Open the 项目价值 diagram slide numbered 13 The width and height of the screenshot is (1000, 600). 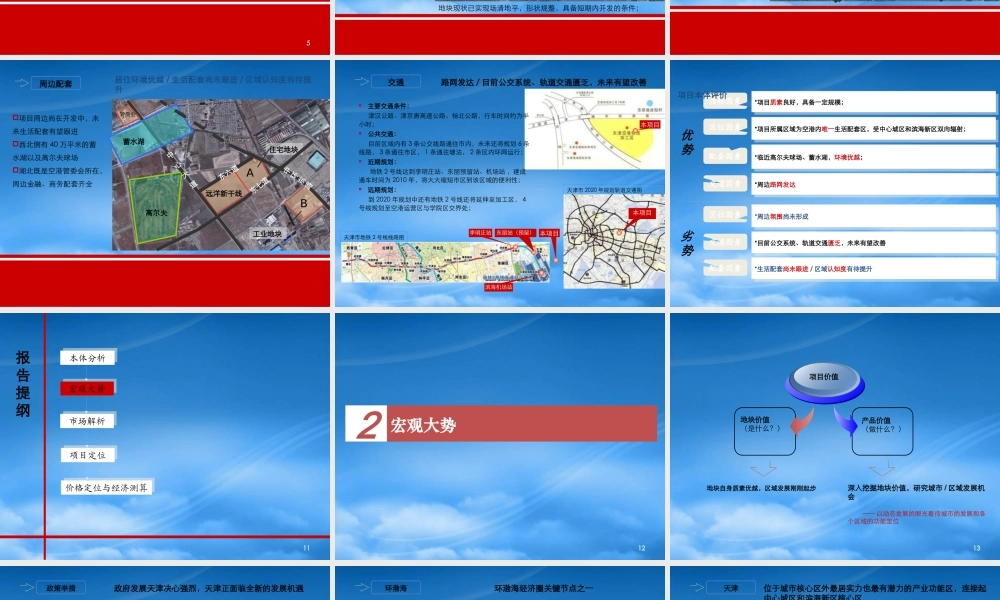834,436
